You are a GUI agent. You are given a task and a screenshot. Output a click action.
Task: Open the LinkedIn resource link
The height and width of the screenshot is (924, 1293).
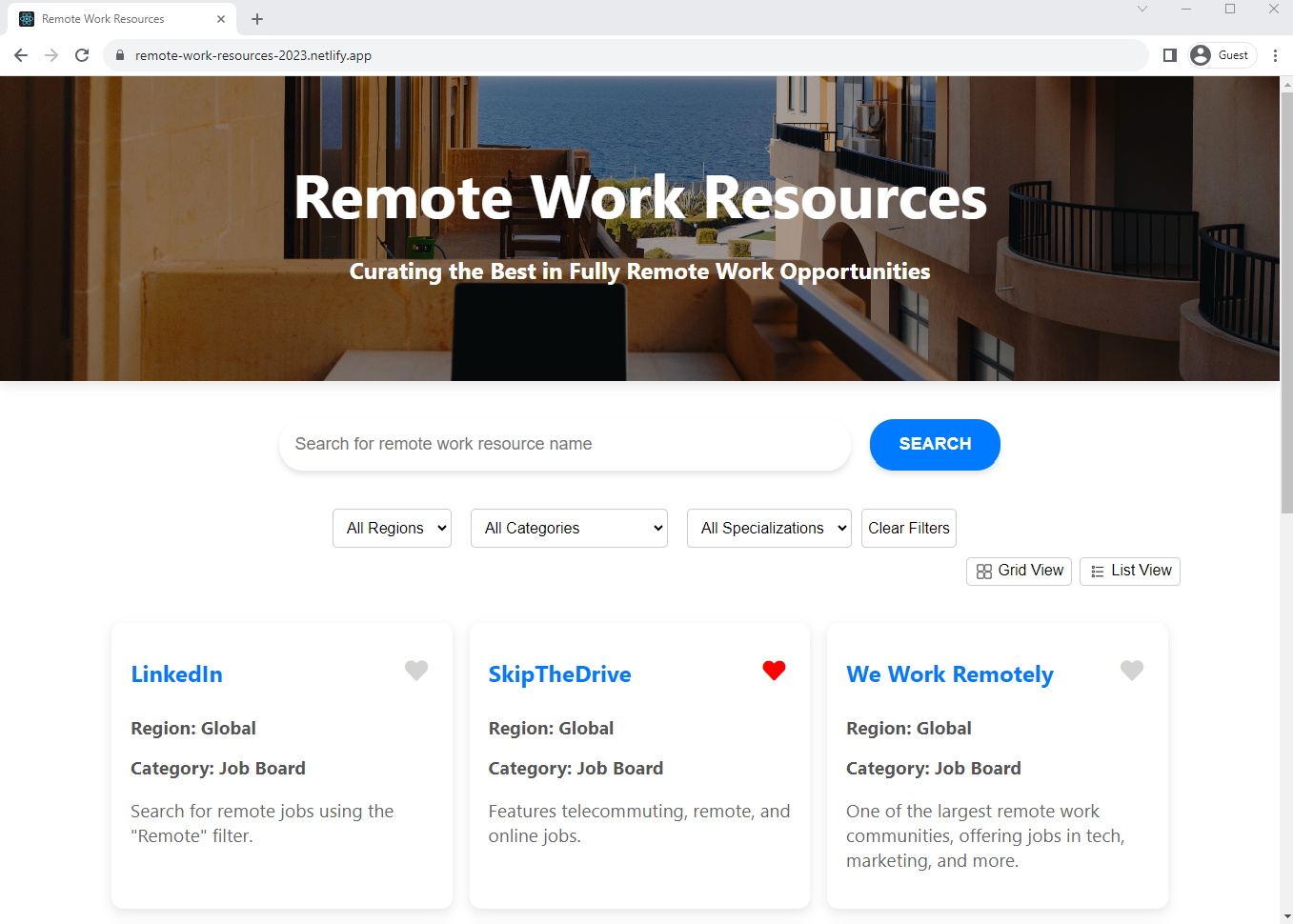click(177, 674)
